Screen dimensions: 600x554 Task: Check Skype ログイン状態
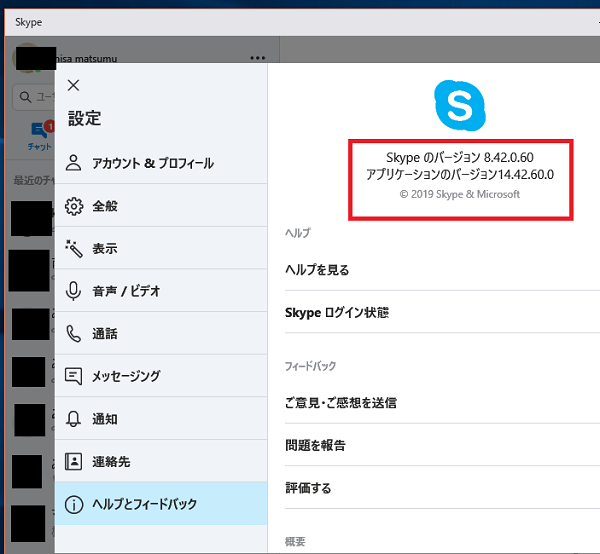coord(337,313)
